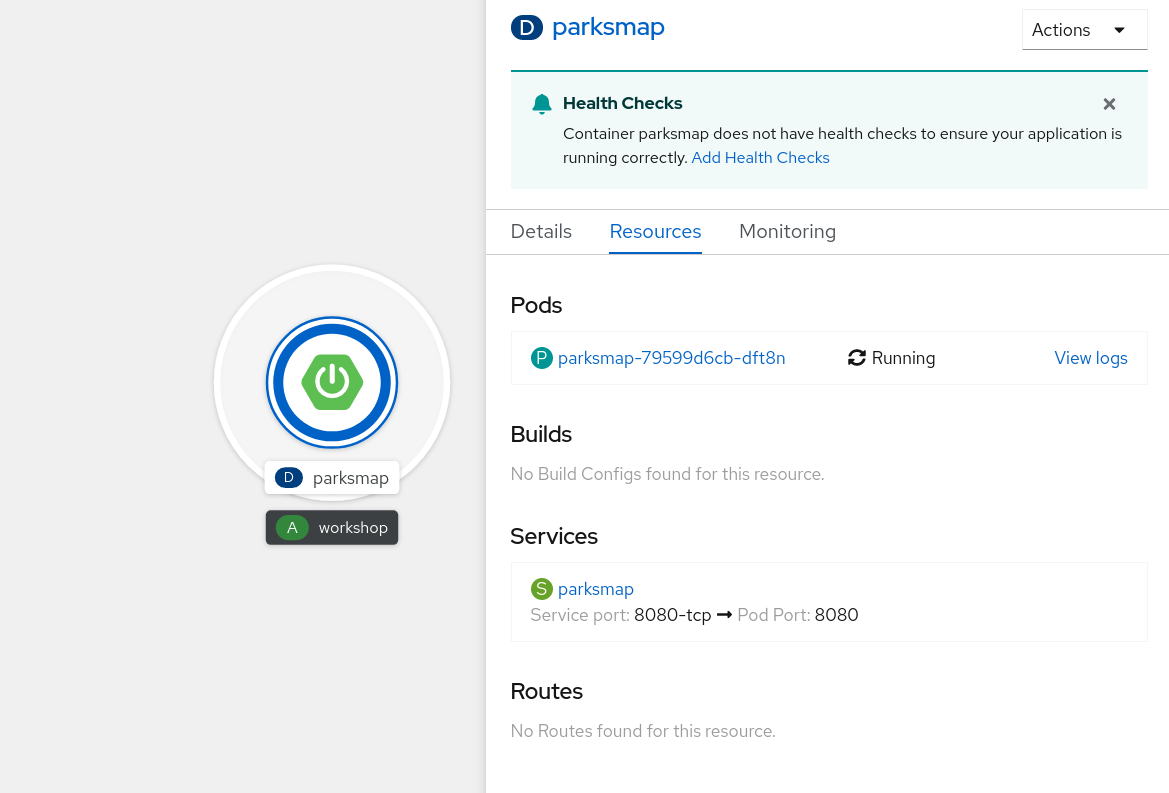Click the D deployment badge beside the parksmap heading
This screenshot has height=793, width=1169.
(x=527, y=28)
